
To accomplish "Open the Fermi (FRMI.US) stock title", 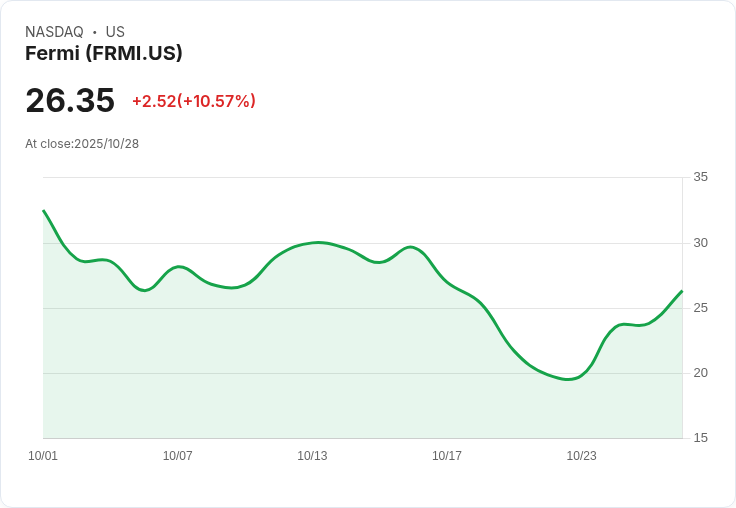I will click(104, 54).
